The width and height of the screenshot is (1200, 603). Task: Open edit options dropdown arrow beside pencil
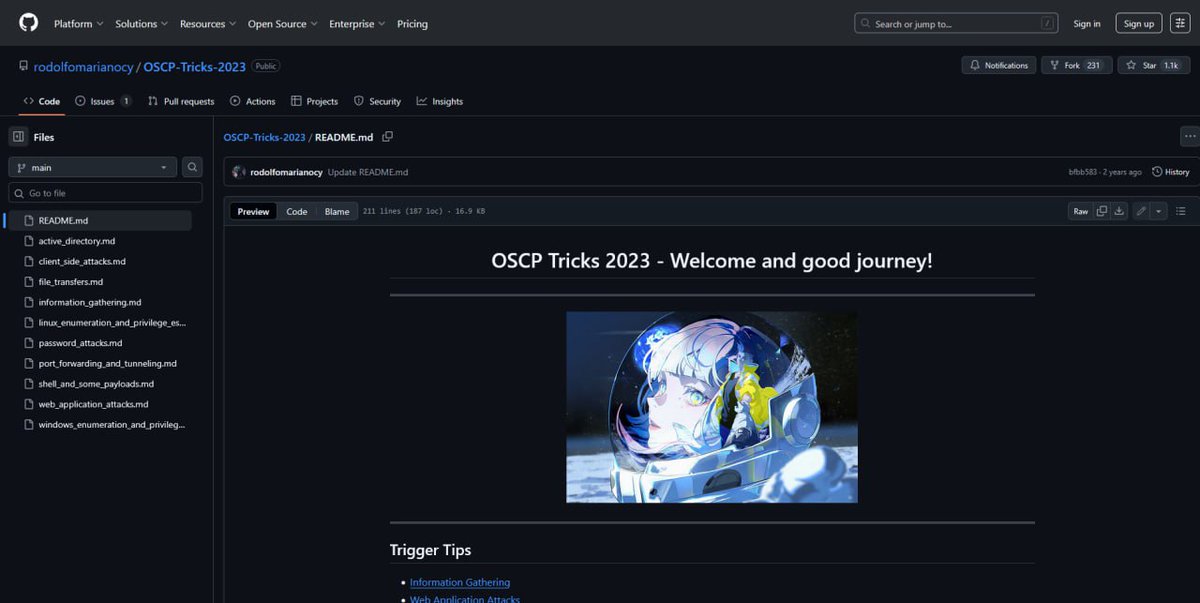[x=1159, y=211]
